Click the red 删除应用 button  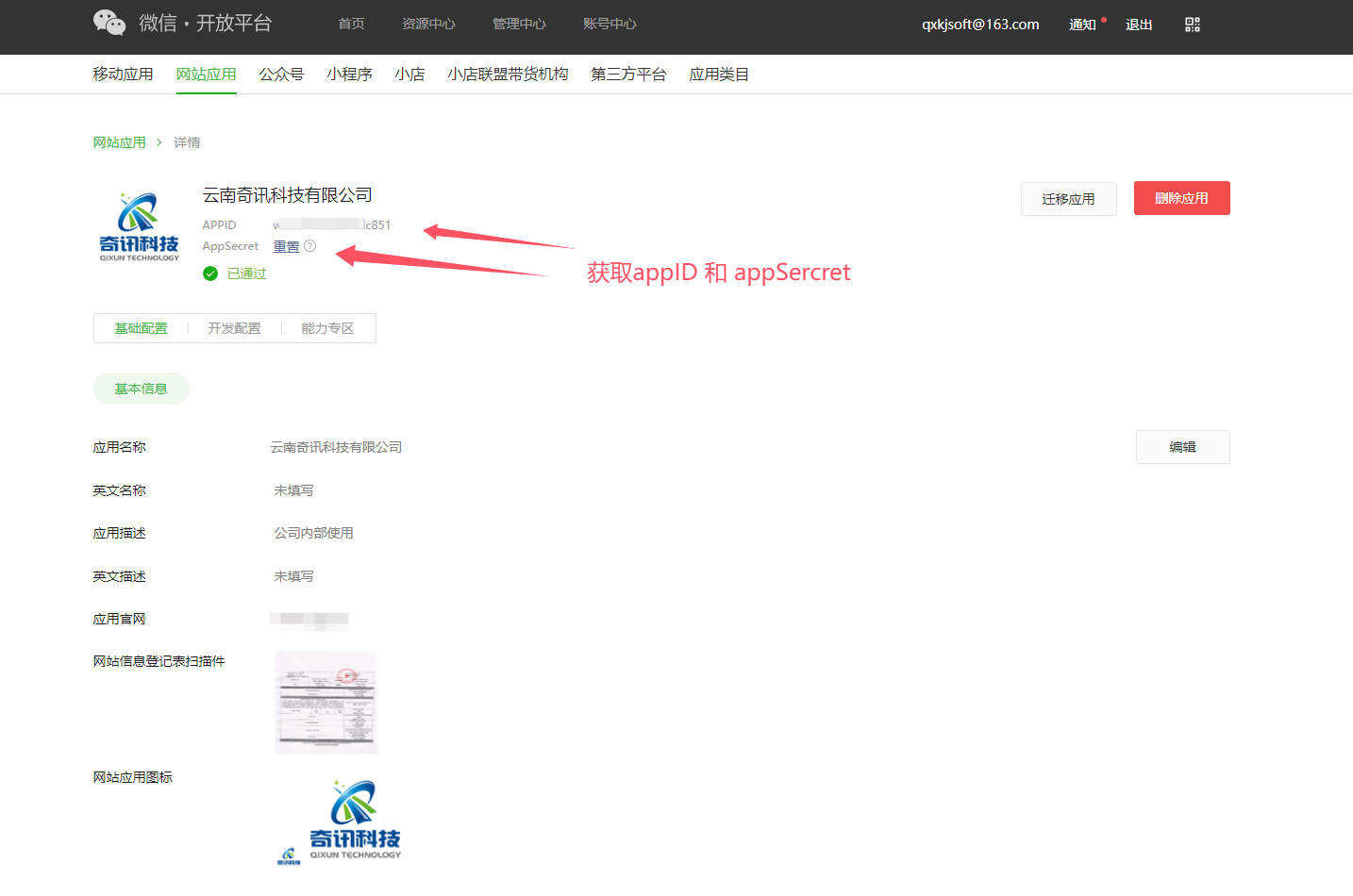click(x=1181, y=198)
